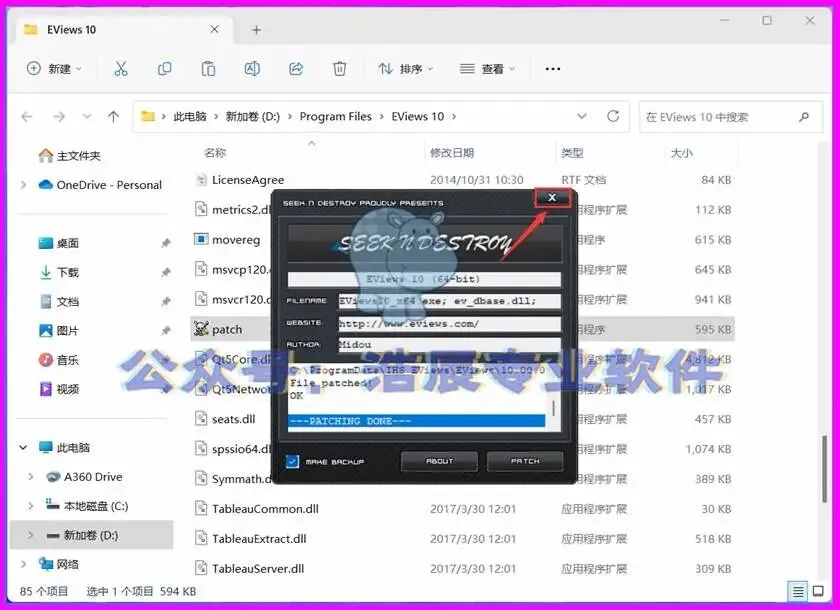Screen dimensions: 840x610
Task: Click the patch file skull icon
Action: (x=201, y=329)
